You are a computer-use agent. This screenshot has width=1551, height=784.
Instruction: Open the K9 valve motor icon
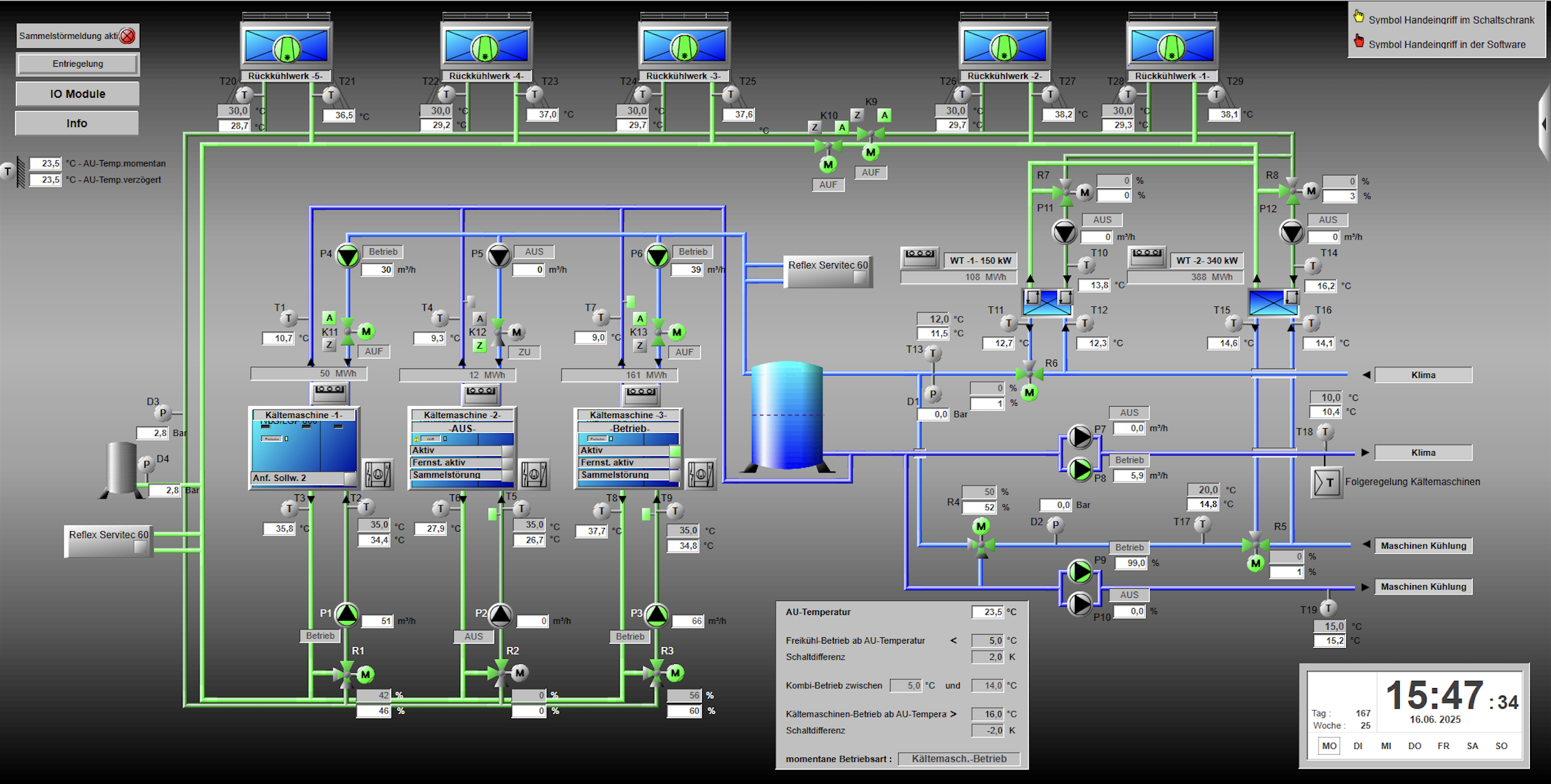[870, 152]
